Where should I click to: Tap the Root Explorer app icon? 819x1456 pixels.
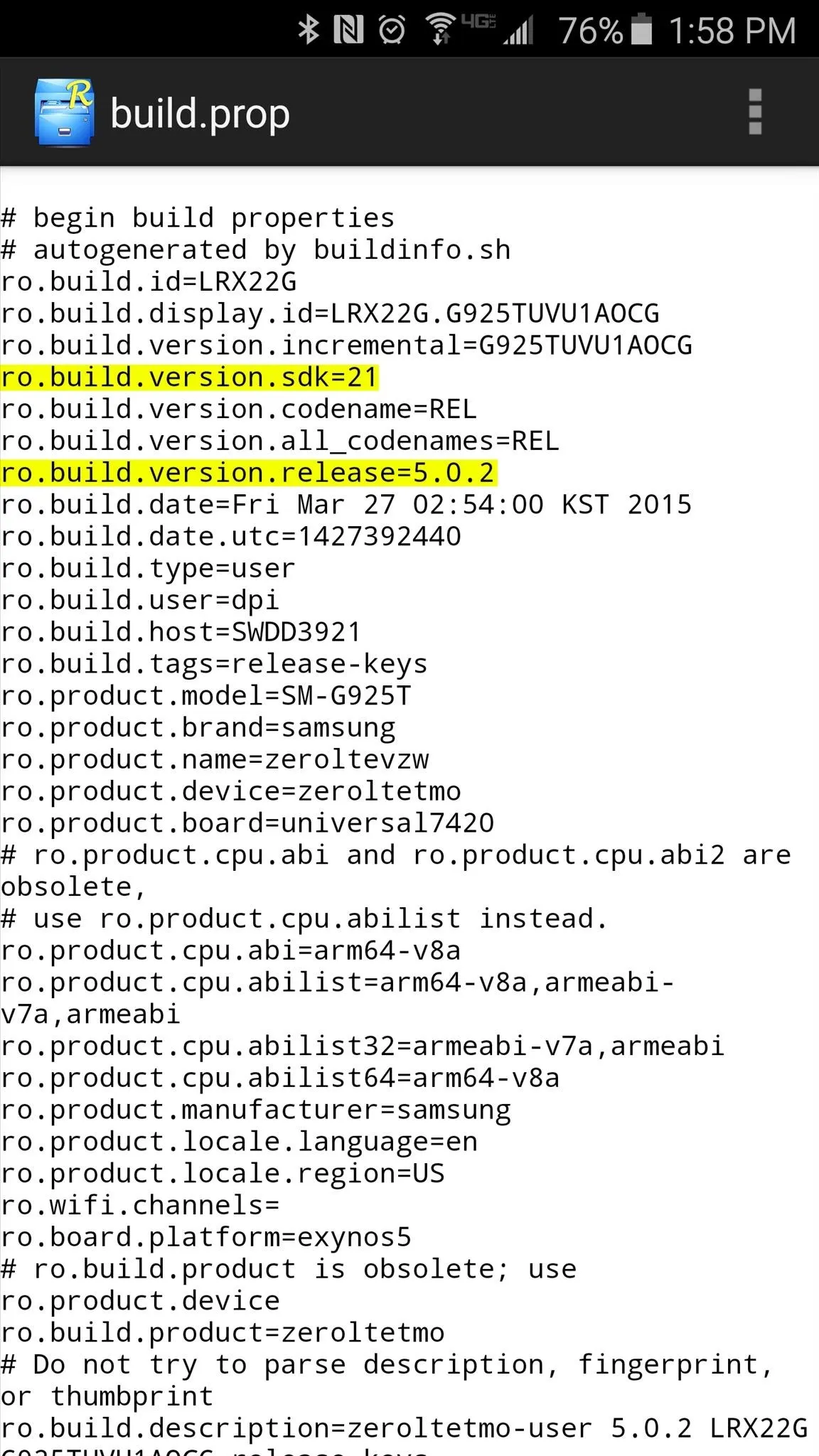tap(64, 112)
